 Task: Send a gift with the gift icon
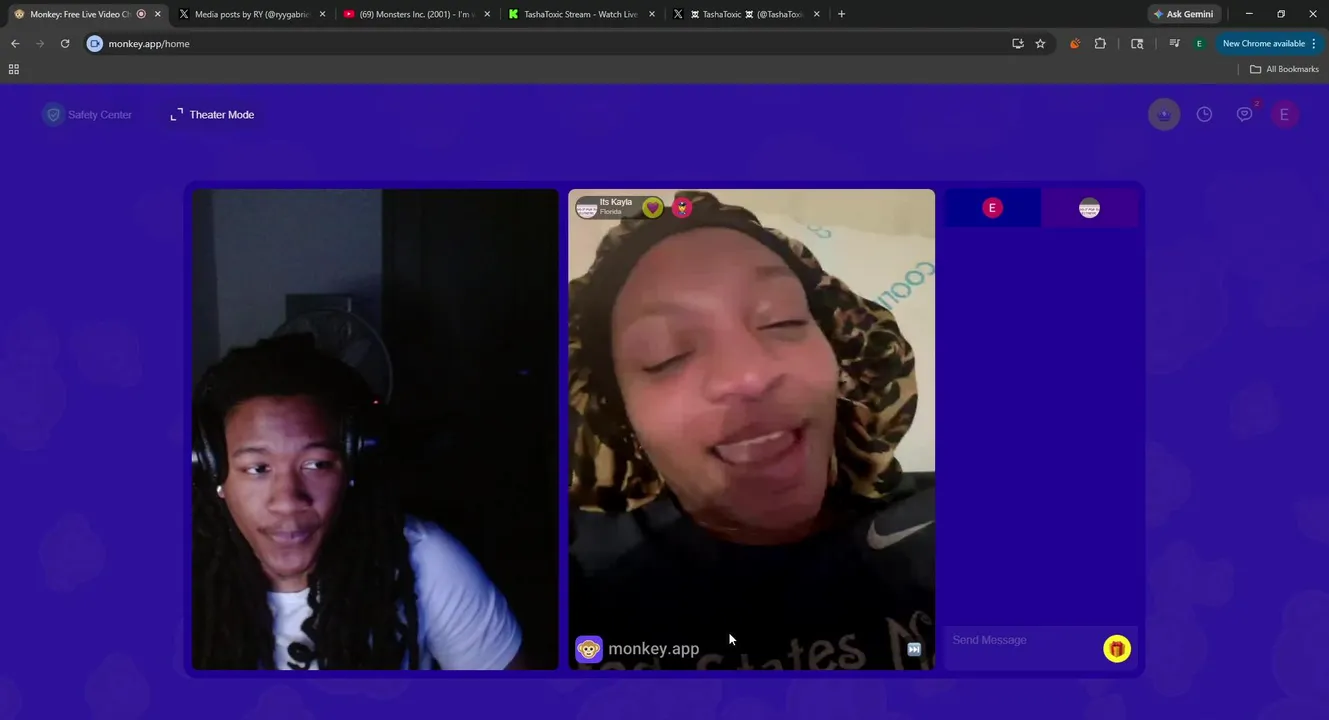tap(1117, 649)
